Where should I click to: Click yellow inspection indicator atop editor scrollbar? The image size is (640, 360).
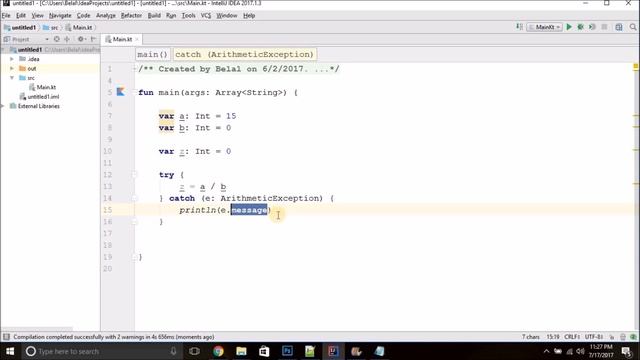pos(636,66)
